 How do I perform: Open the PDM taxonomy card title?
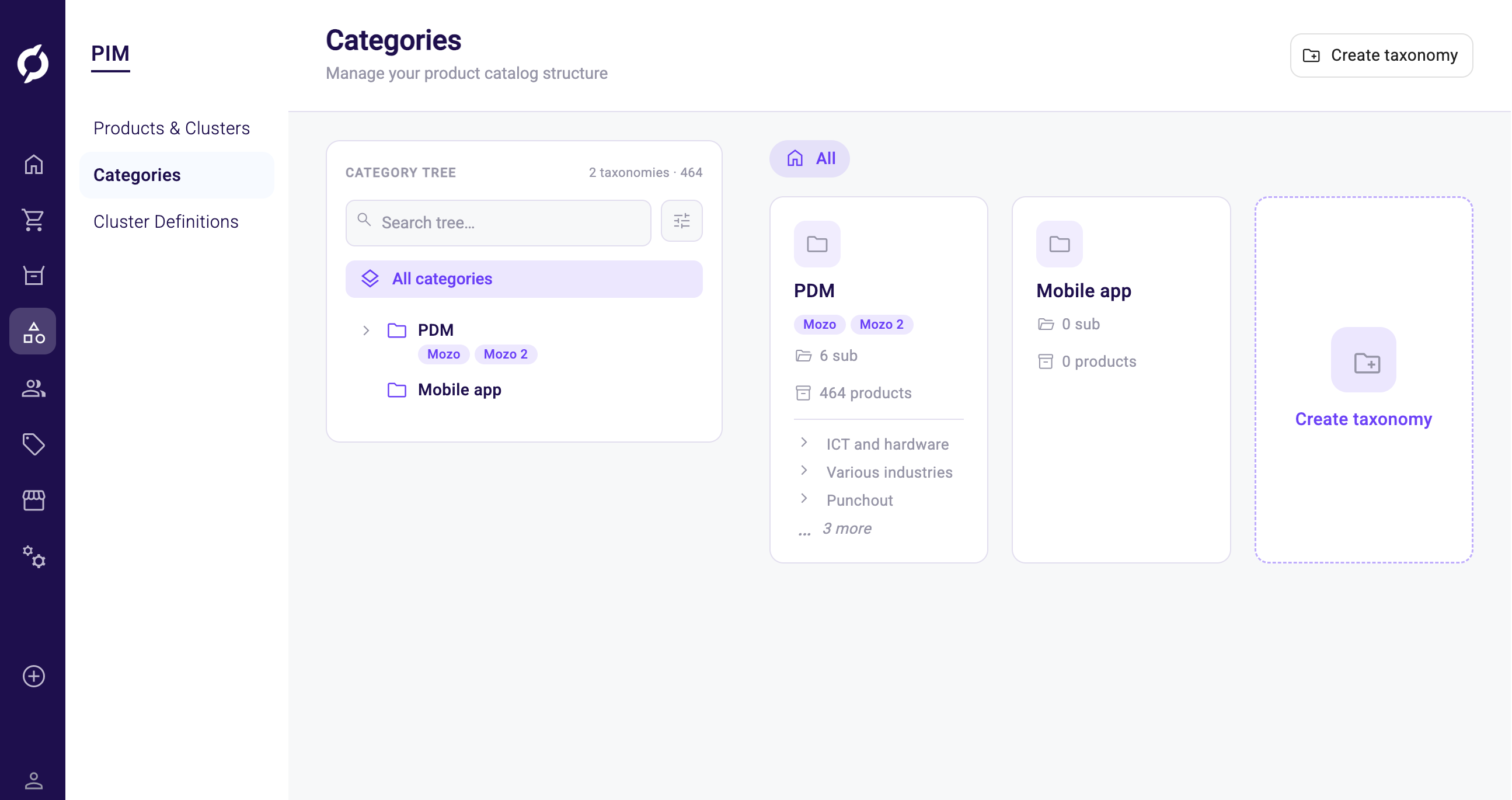tap(814, 291)
